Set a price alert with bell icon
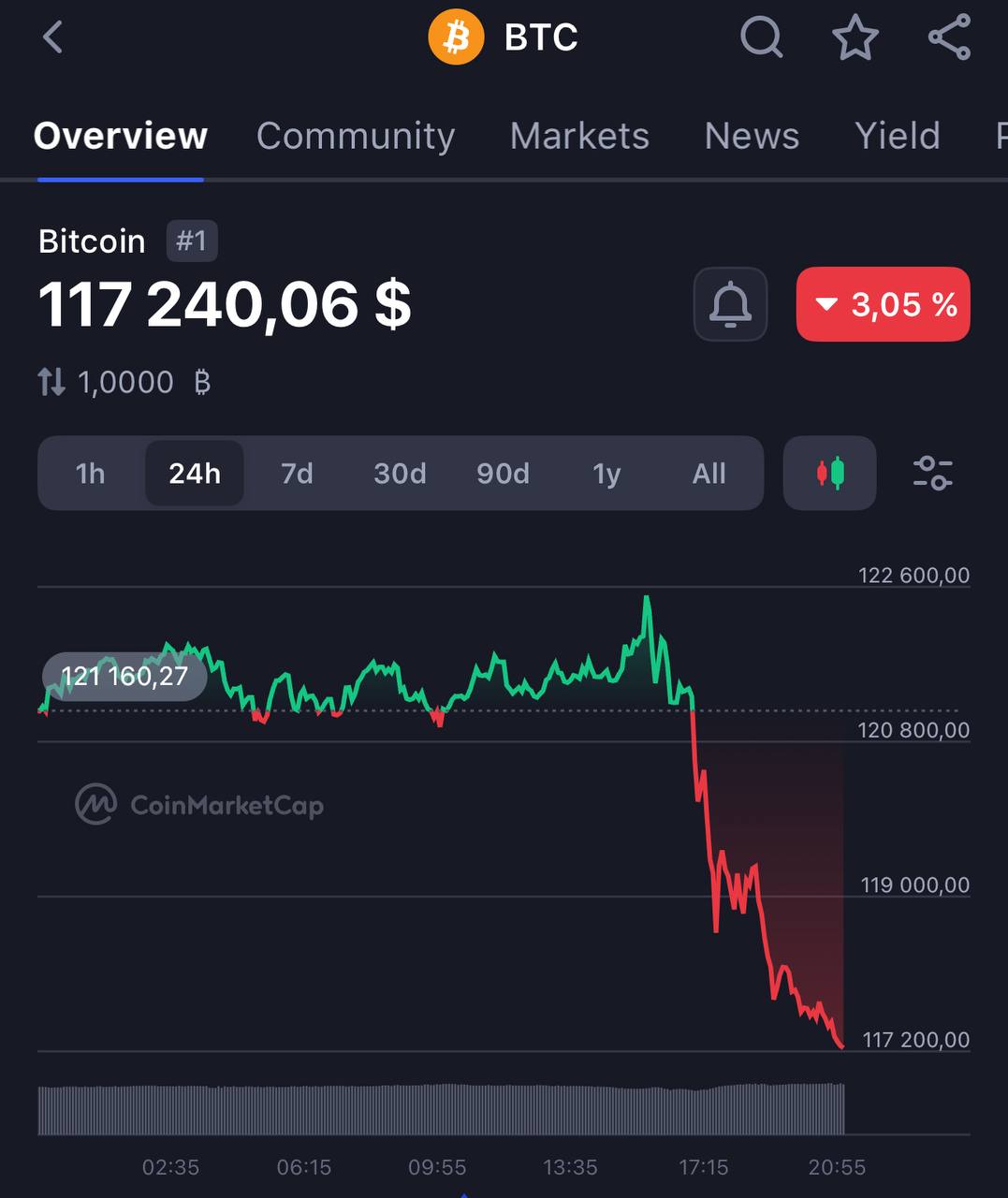The height and width of the screenshot is (1198, 1008). pyautogui.click(x=730, y=304)
